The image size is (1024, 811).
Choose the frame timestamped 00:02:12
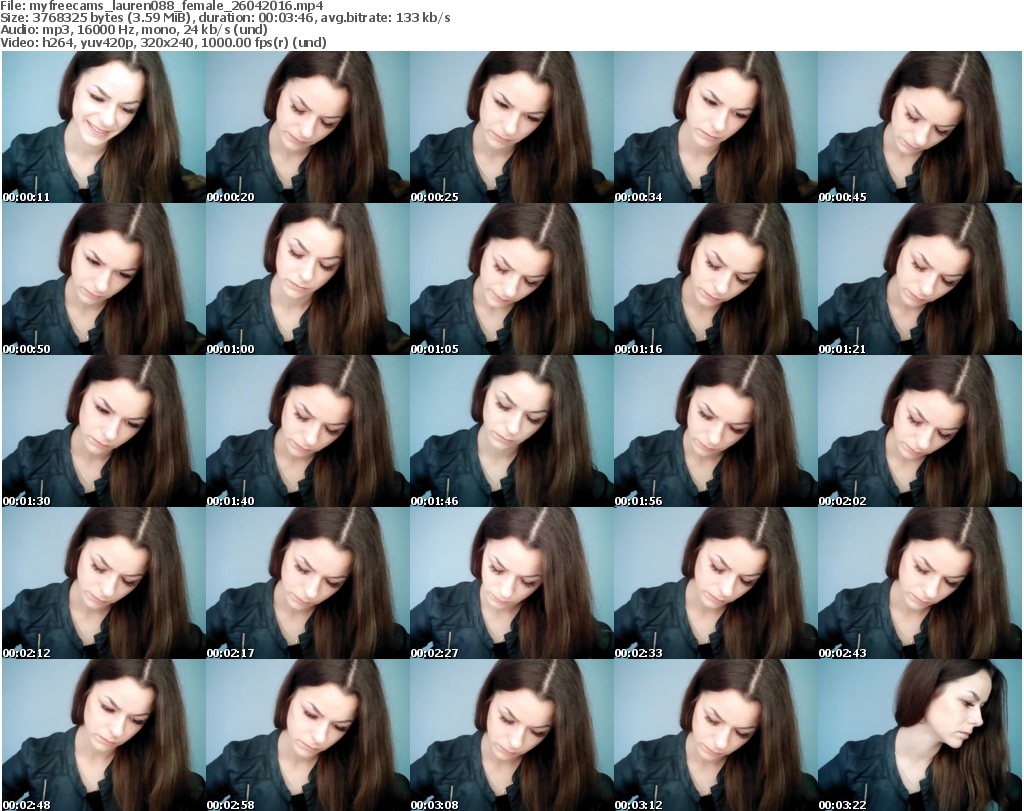coord(104,583)
